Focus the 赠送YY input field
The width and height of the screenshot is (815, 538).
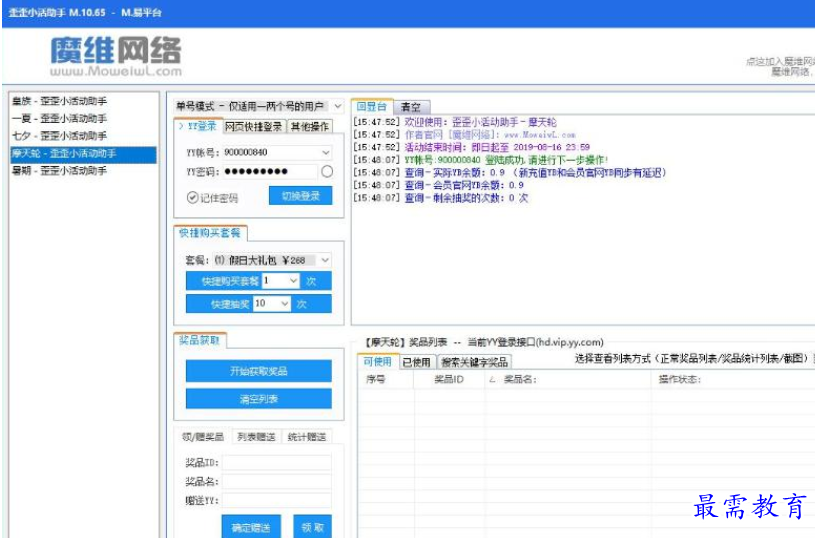[x=277, y=500]
